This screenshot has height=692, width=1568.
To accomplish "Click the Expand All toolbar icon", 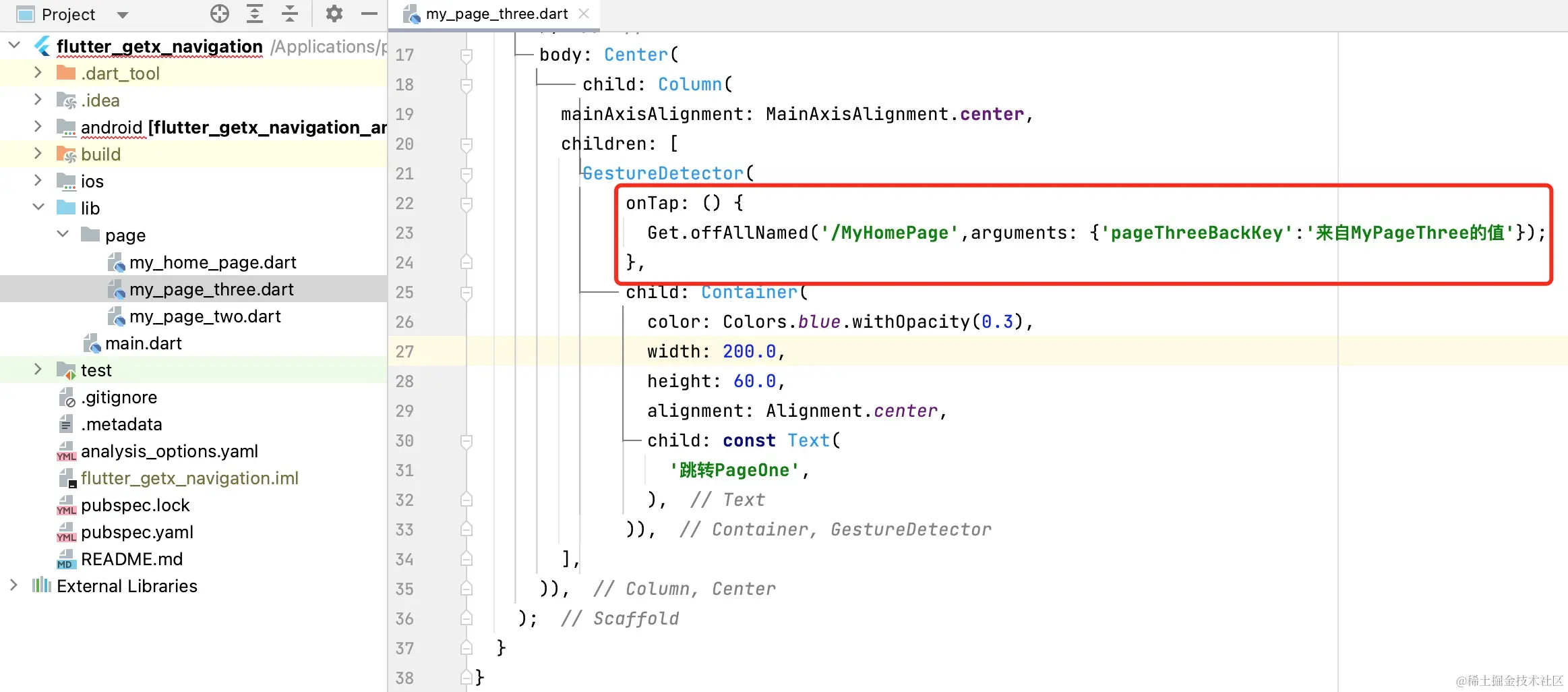I will [x=255, y=13].
